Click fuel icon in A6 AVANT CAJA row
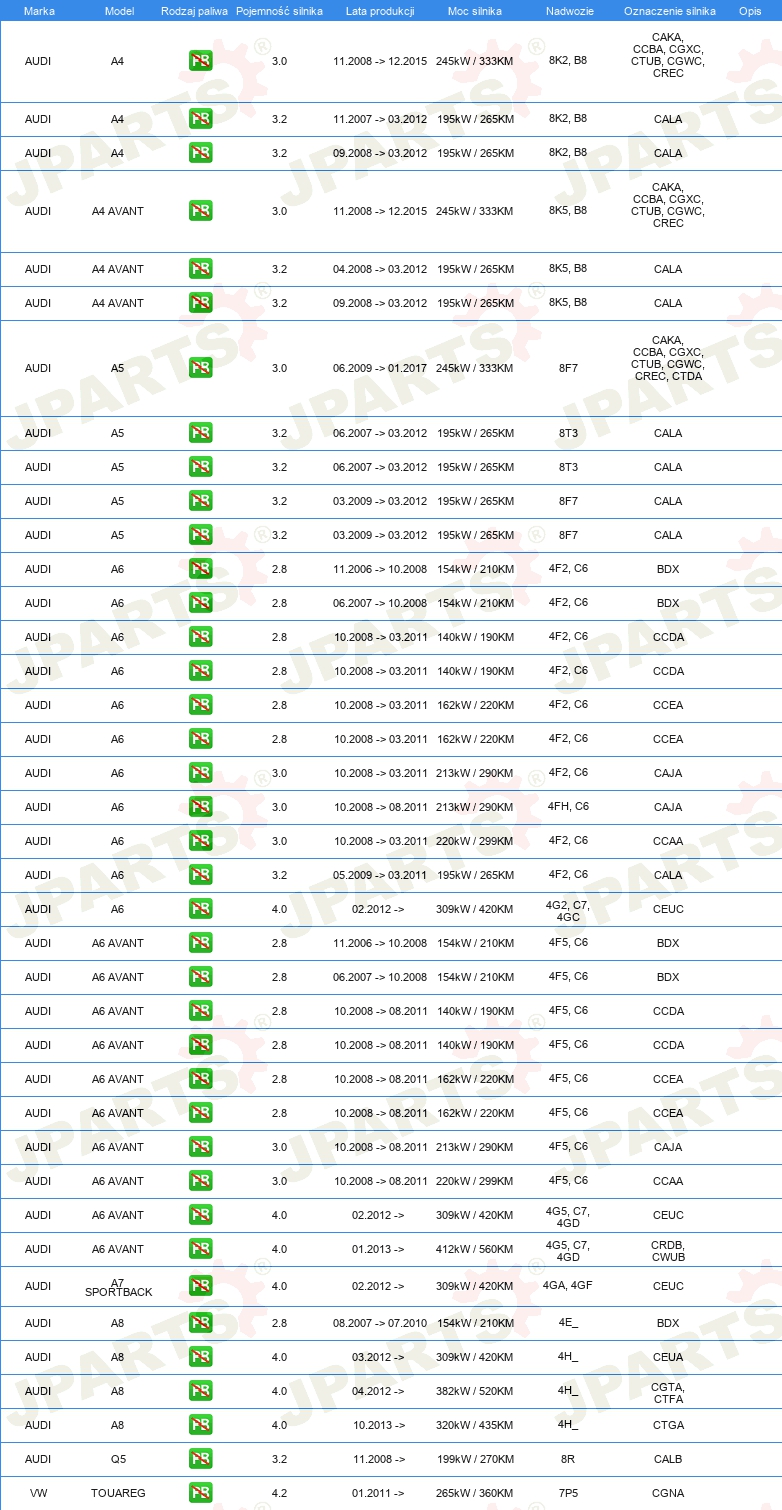This screenshot has width=782, height=1510. (201, 1147)
